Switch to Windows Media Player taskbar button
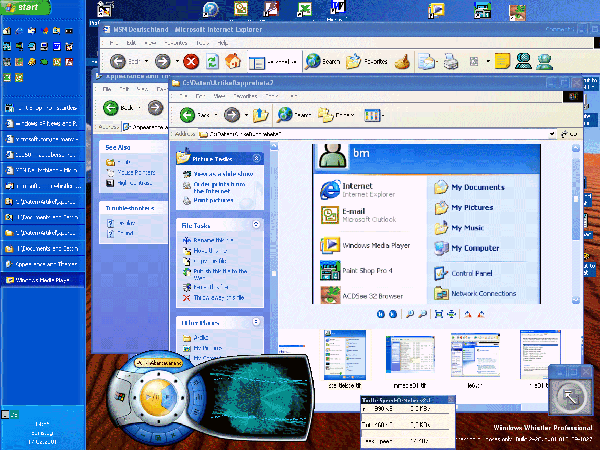Viewport: 600px width, 450px height. click(x=42, y=280)
